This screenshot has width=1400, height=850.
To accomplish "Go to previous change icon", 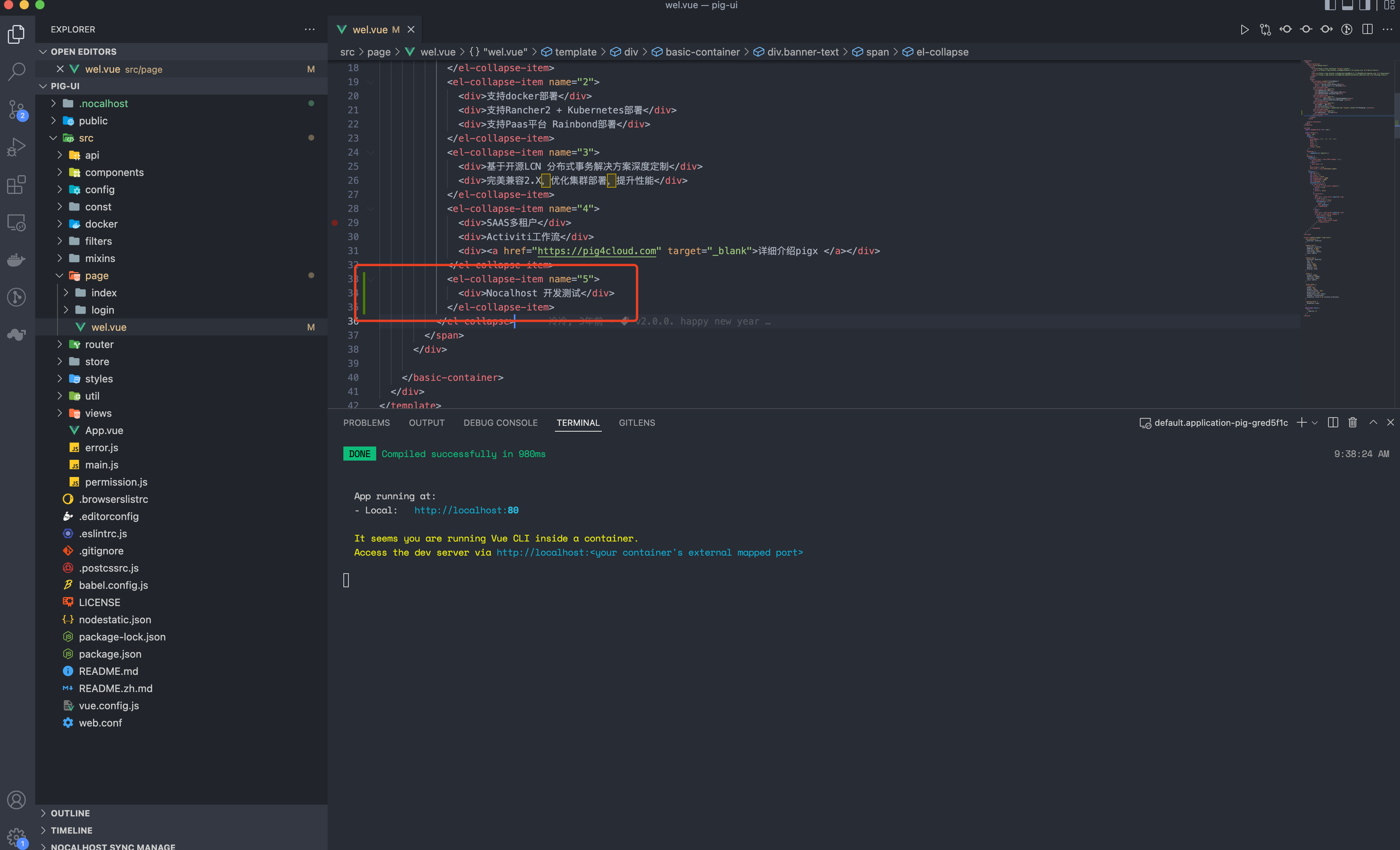I will (1285, 30).
